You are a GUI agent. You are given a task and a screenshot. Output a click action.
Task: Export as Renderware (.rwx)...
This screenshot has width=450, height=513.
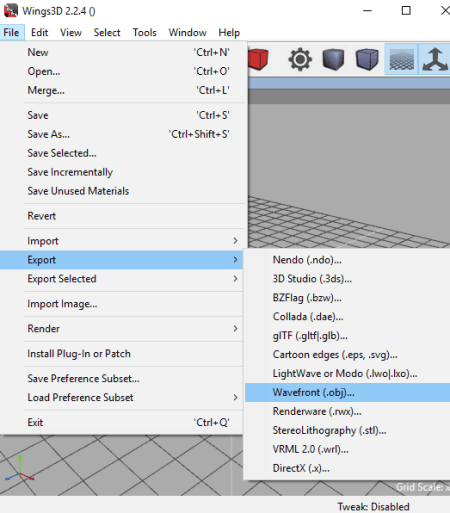coord(347,411)
